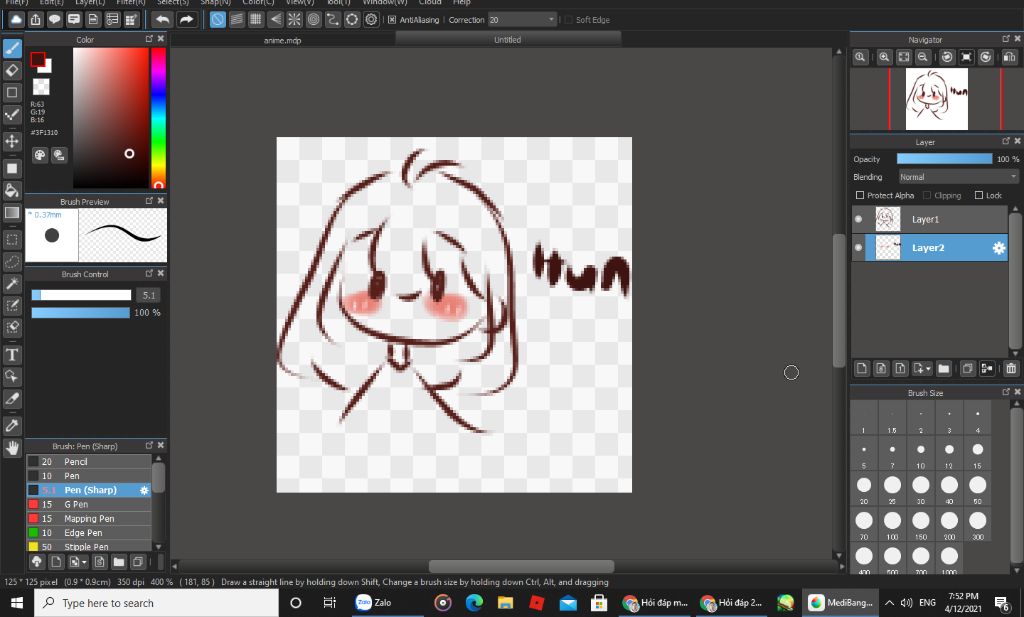Select the Divide tool
This screenshot has height=617, width=1024.
click(x=12, y=399)
